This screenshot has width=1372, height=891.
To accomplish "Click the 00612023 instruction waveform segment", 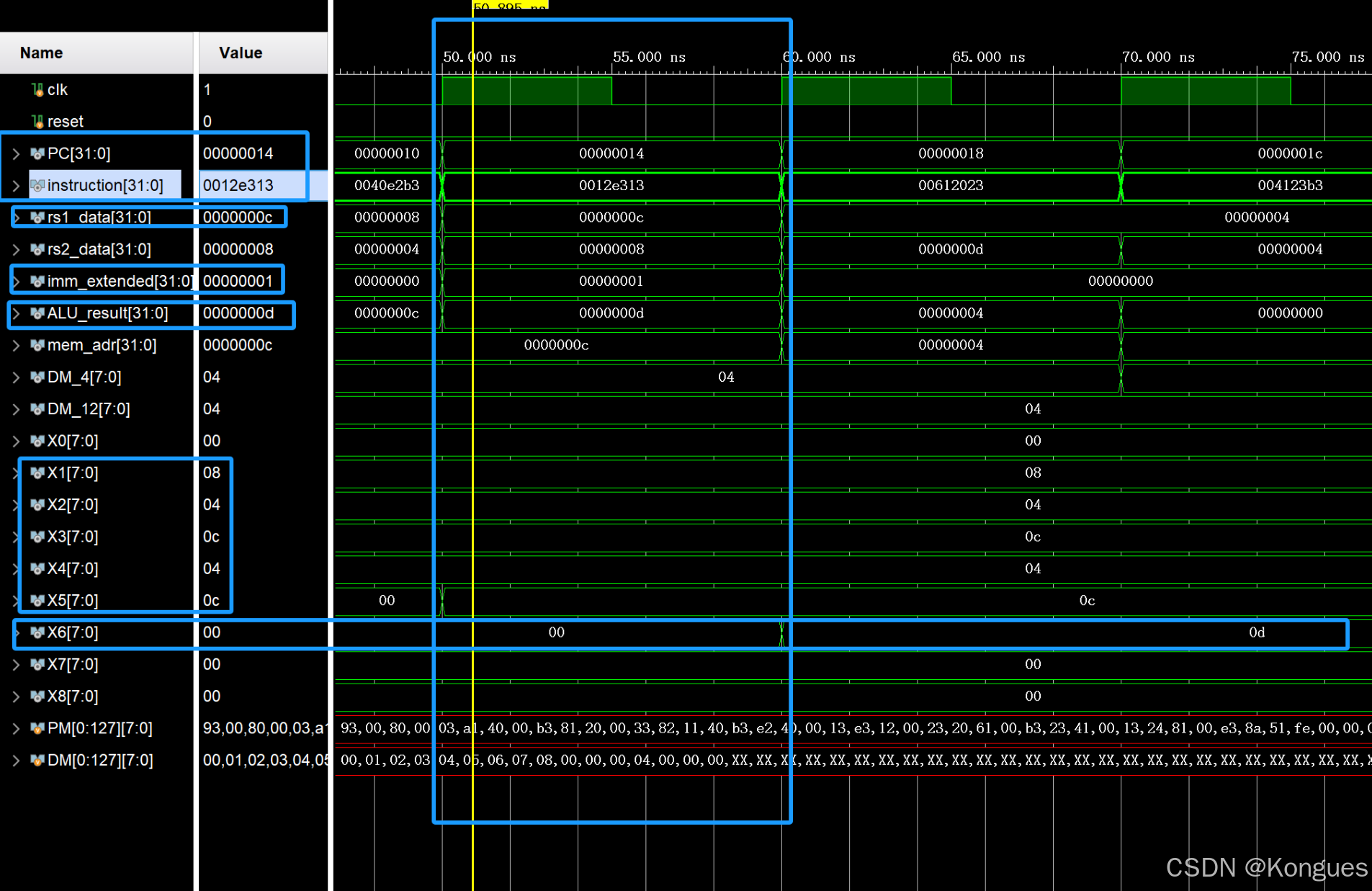I will [x=951, y=185].
